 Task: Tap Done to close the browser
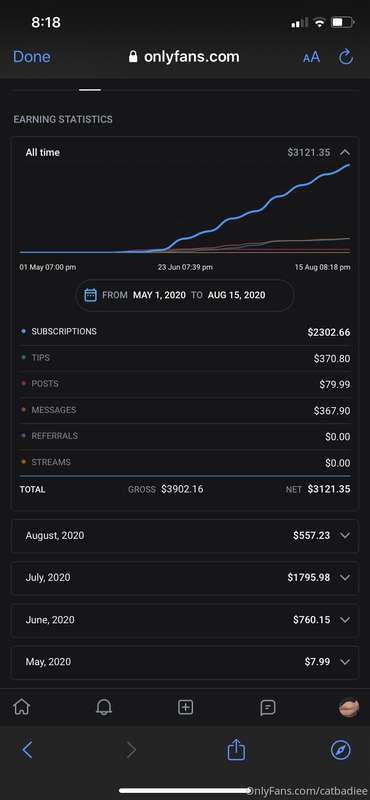[32, 57]
